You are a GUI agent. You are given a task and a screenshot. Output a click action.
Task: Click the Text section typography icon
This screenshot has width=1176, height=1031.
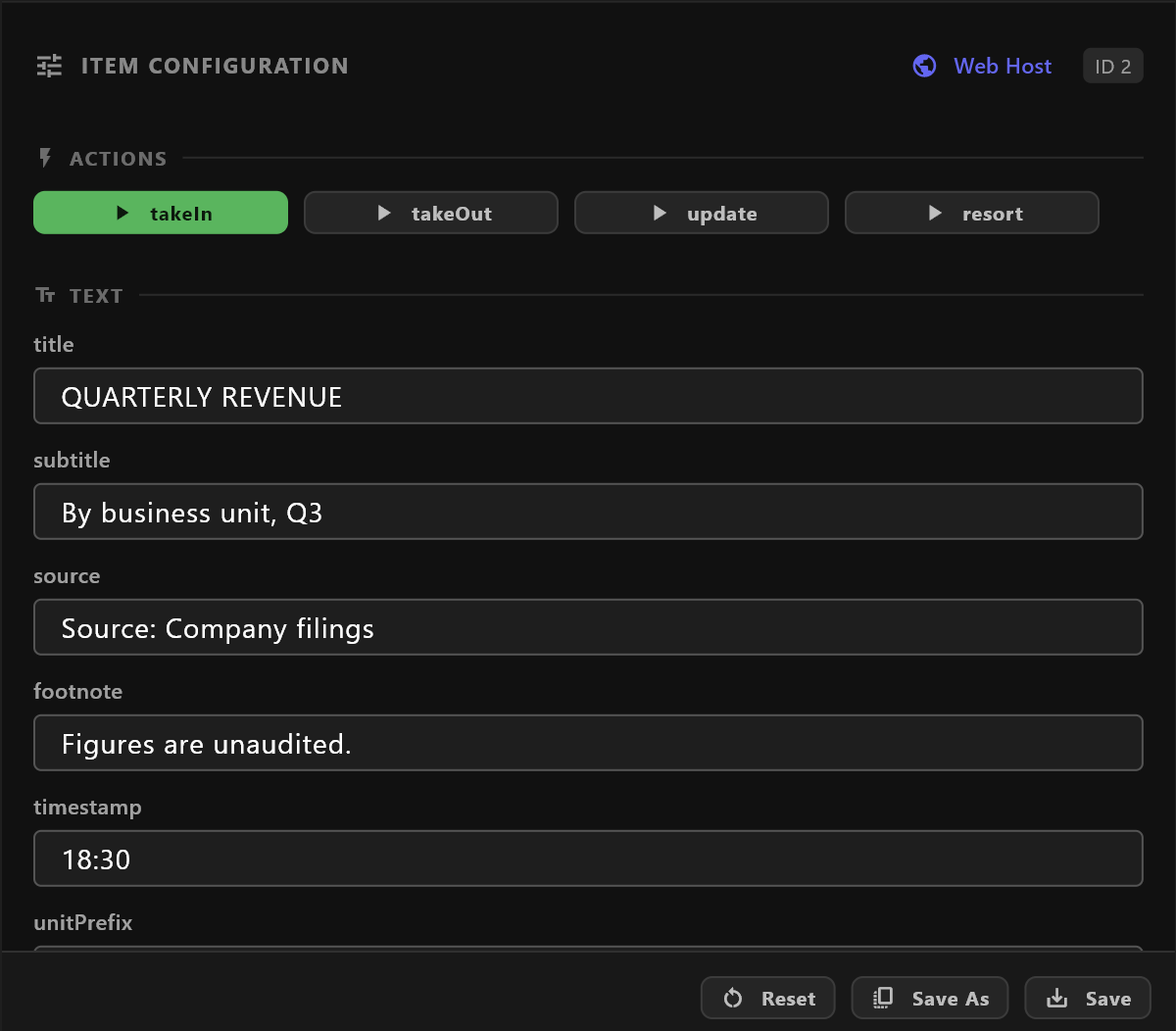(x=45, y=295)
